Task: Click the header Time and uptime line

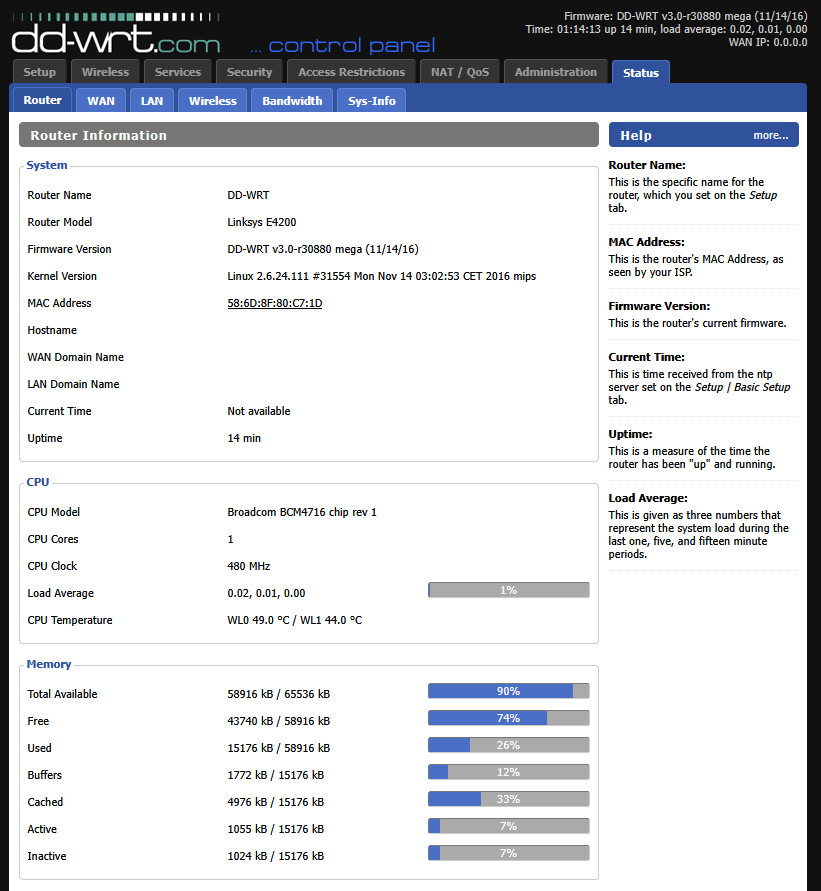Action: coord(666,29)
